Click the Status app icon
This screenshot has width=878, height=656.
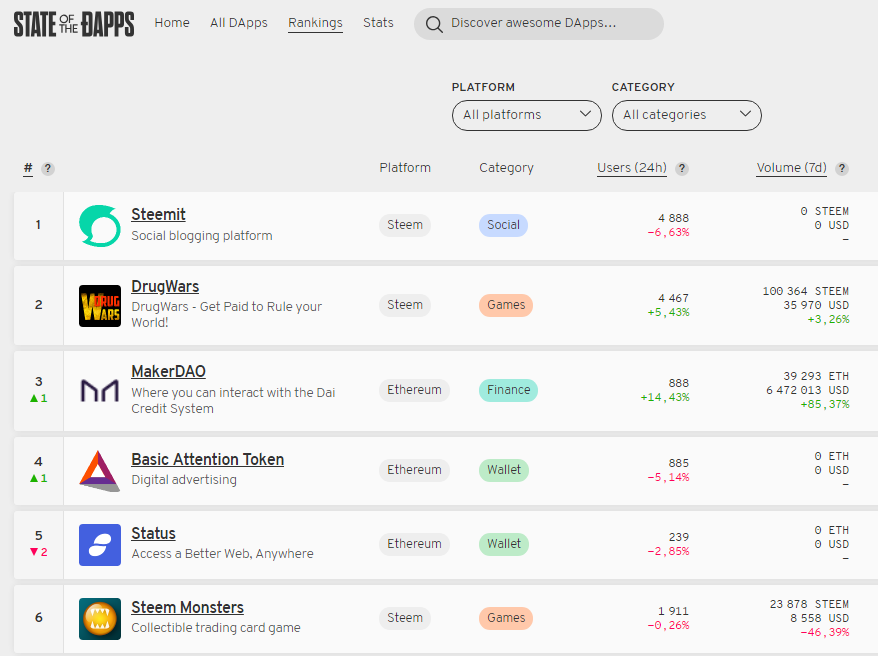point(100,544)
